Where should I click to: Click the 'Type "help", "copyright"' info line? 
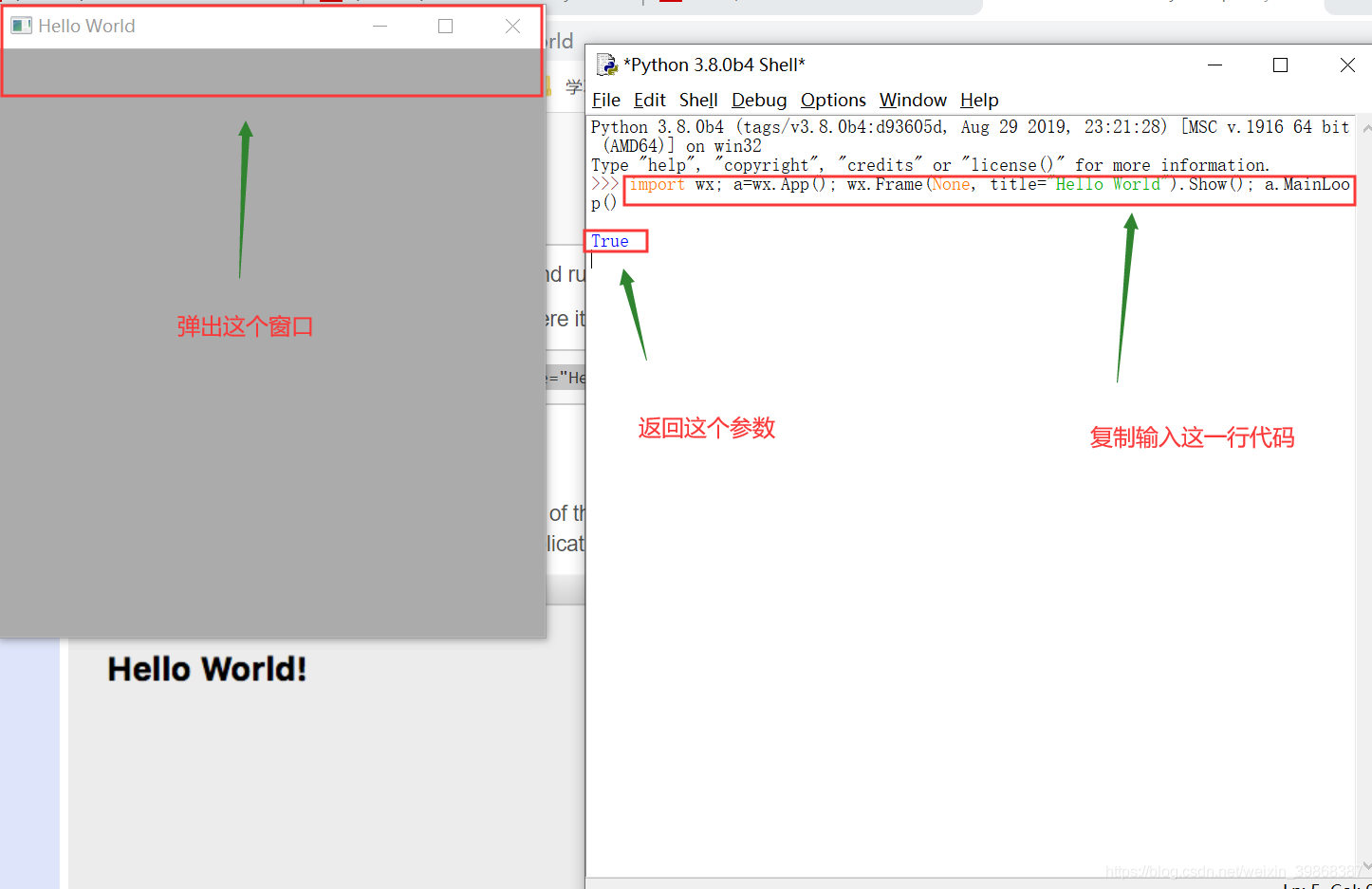(930, 165)
